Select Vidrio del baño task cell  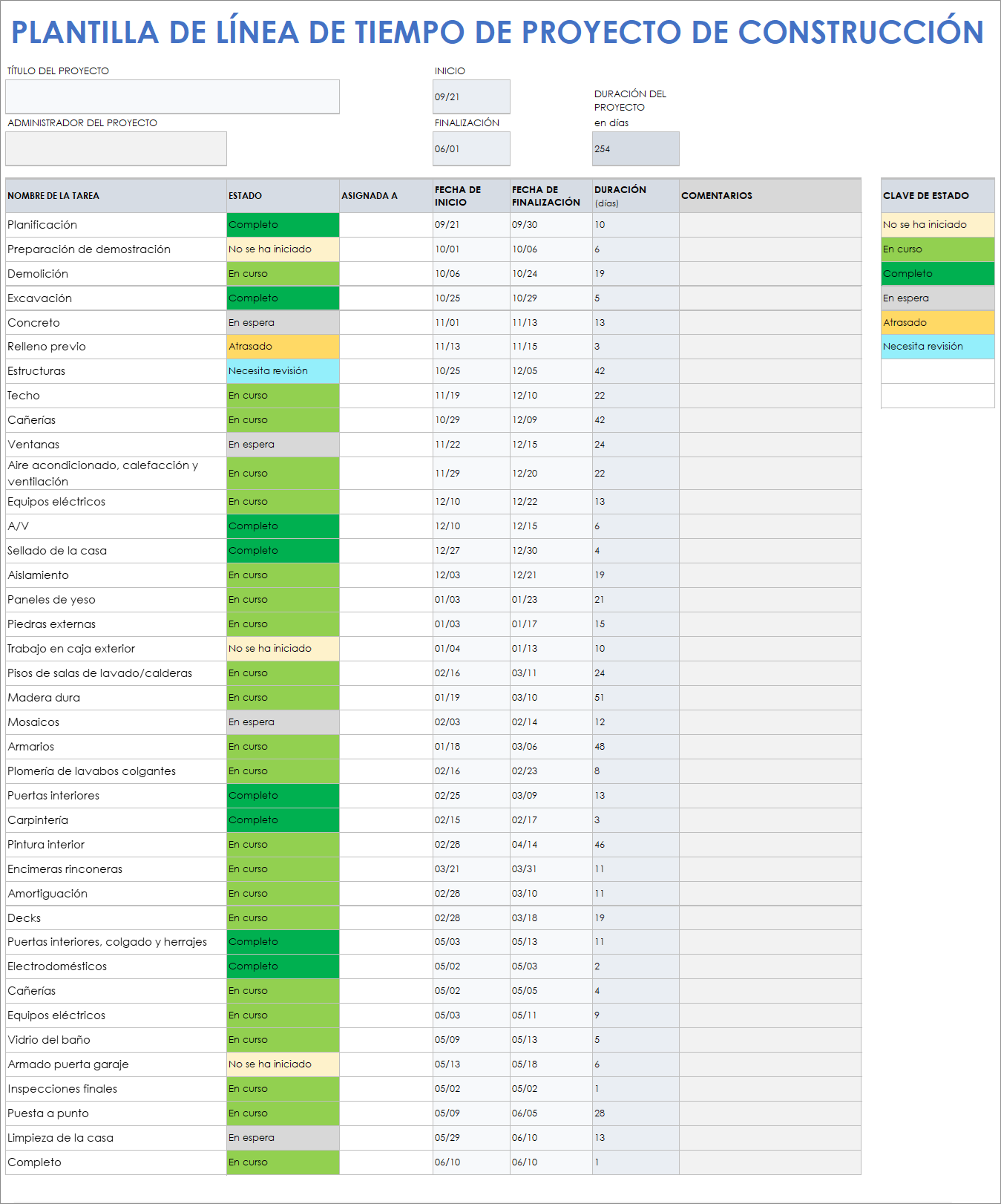point(116,1040)
